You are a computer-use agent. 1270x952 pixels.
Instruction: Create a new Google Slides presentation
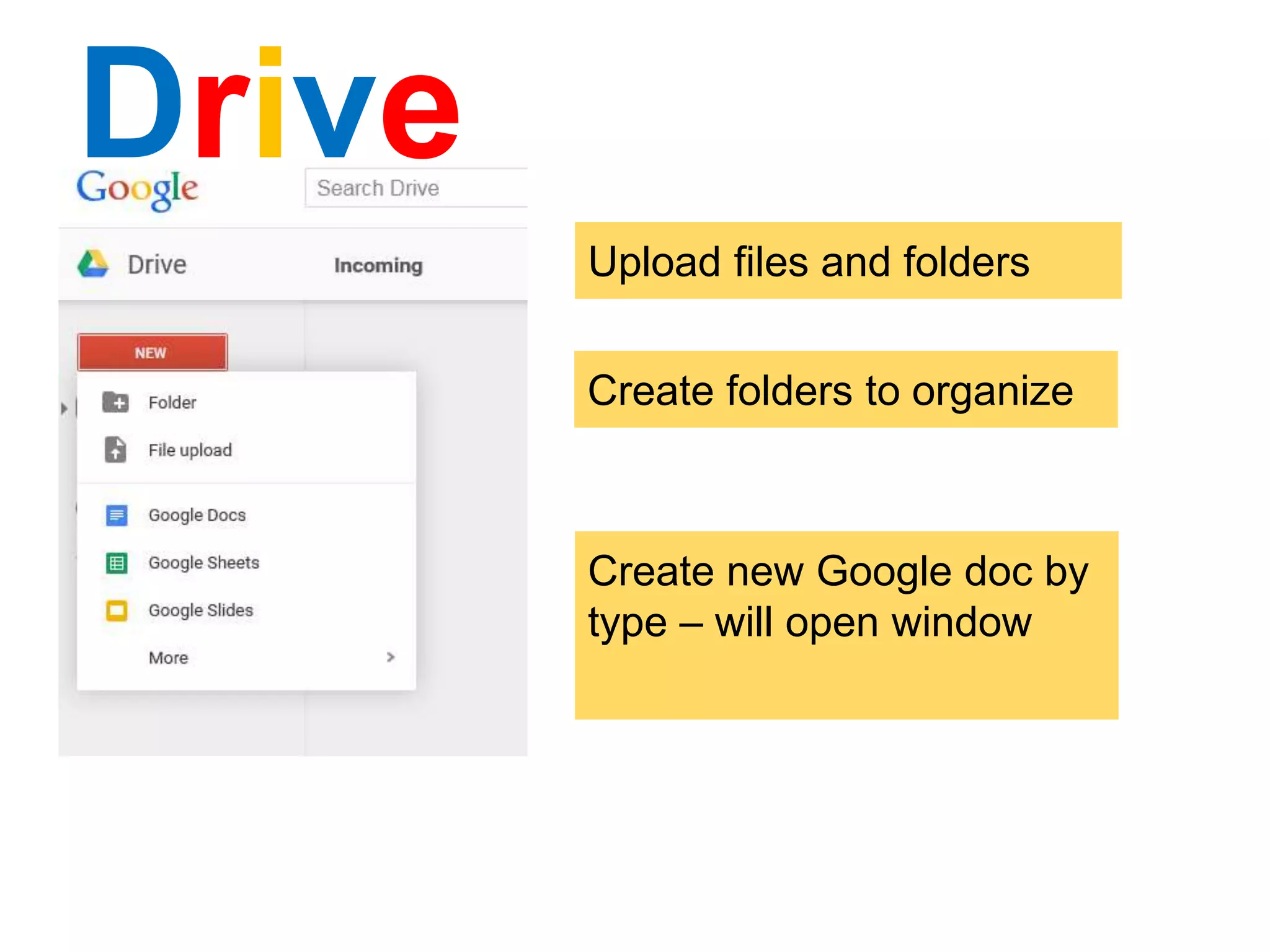coord(246,610)
